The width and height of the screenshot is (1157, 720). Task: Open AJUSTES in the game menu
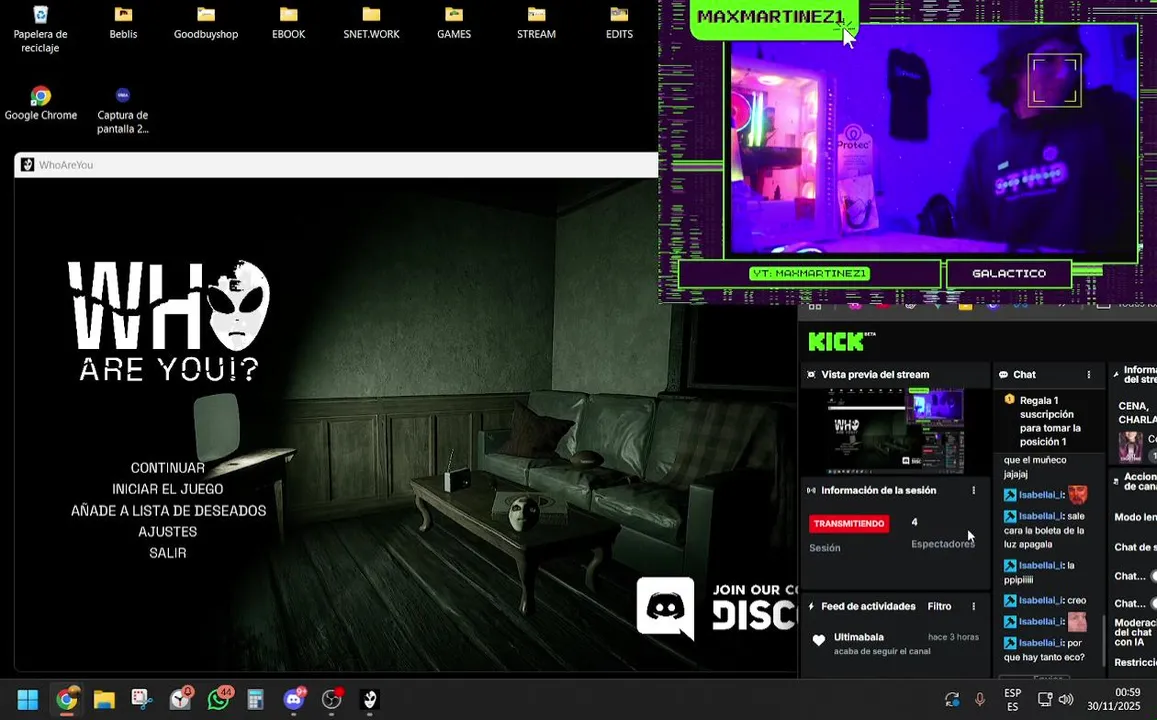click(x=167, y=531)
